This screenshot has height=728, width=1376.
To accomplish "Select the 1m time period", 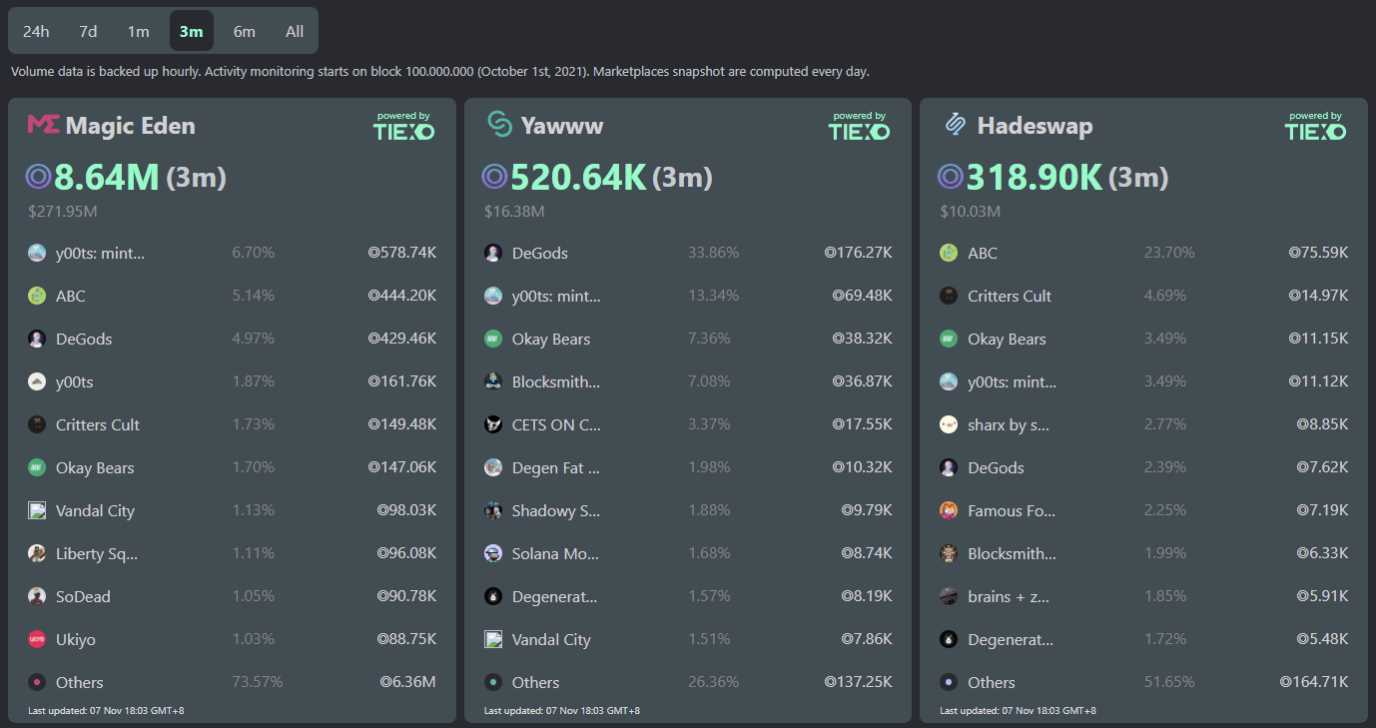I will [138, 31].
